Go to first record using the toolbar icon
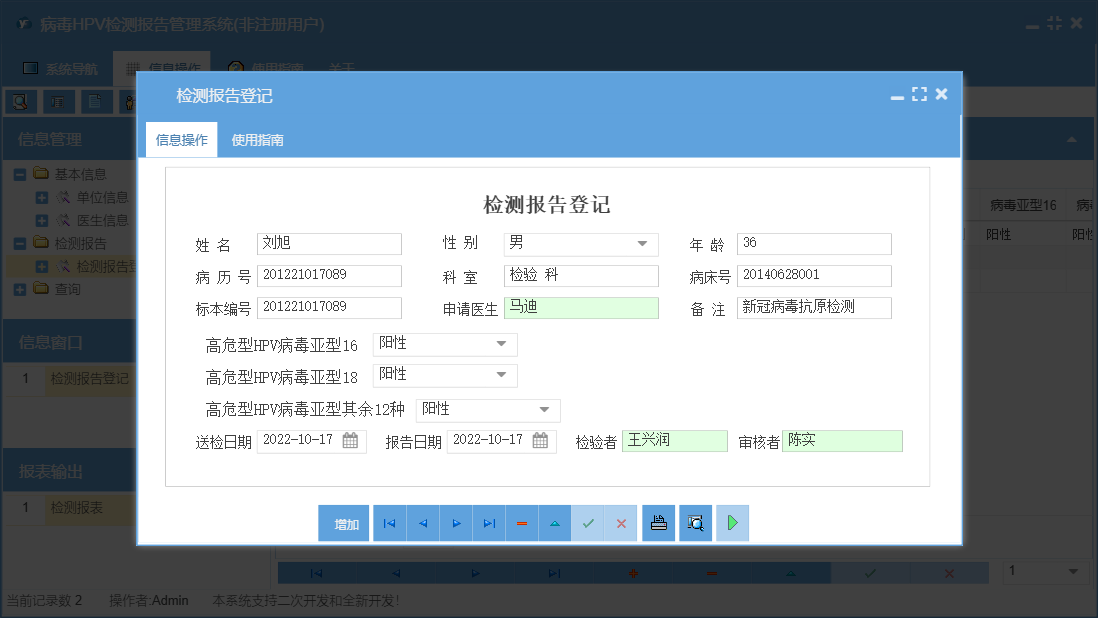Image resolution: width=1098 pixels, height=618 pixels. point(389,522)
